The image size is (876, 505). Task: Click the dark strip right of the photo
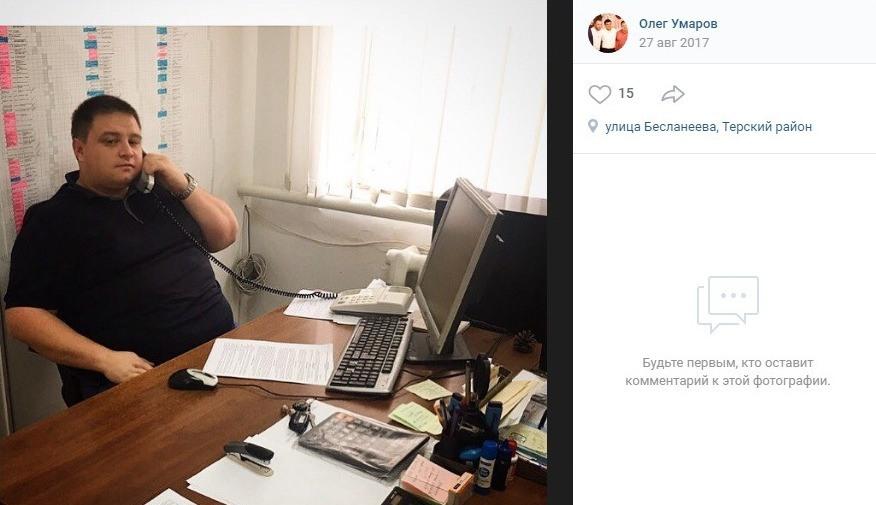pyautogui.click(x=560, y=252)
